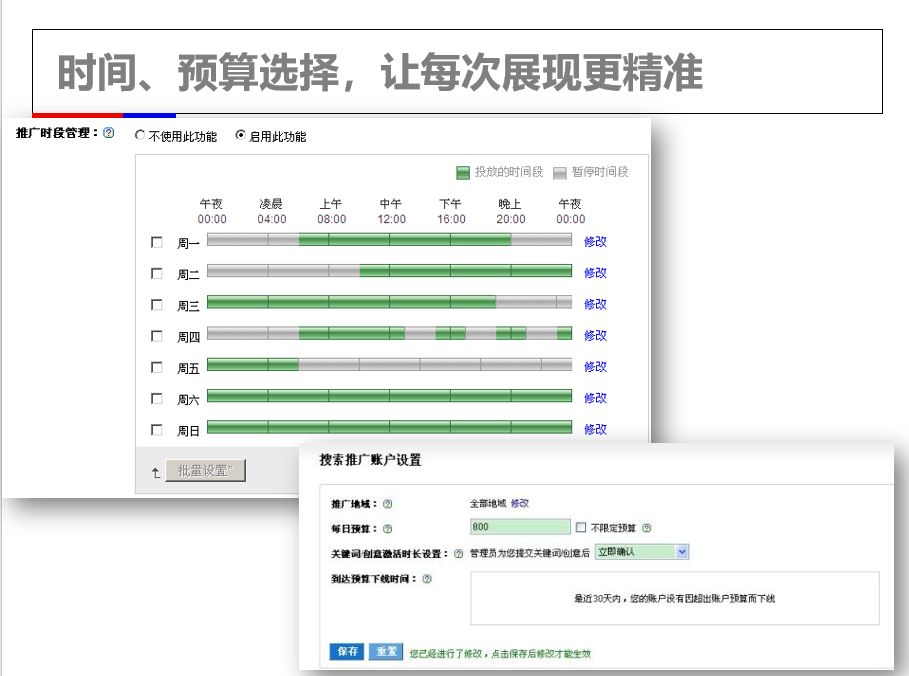Click the 周日 time schedule bar

pos(390,427)
